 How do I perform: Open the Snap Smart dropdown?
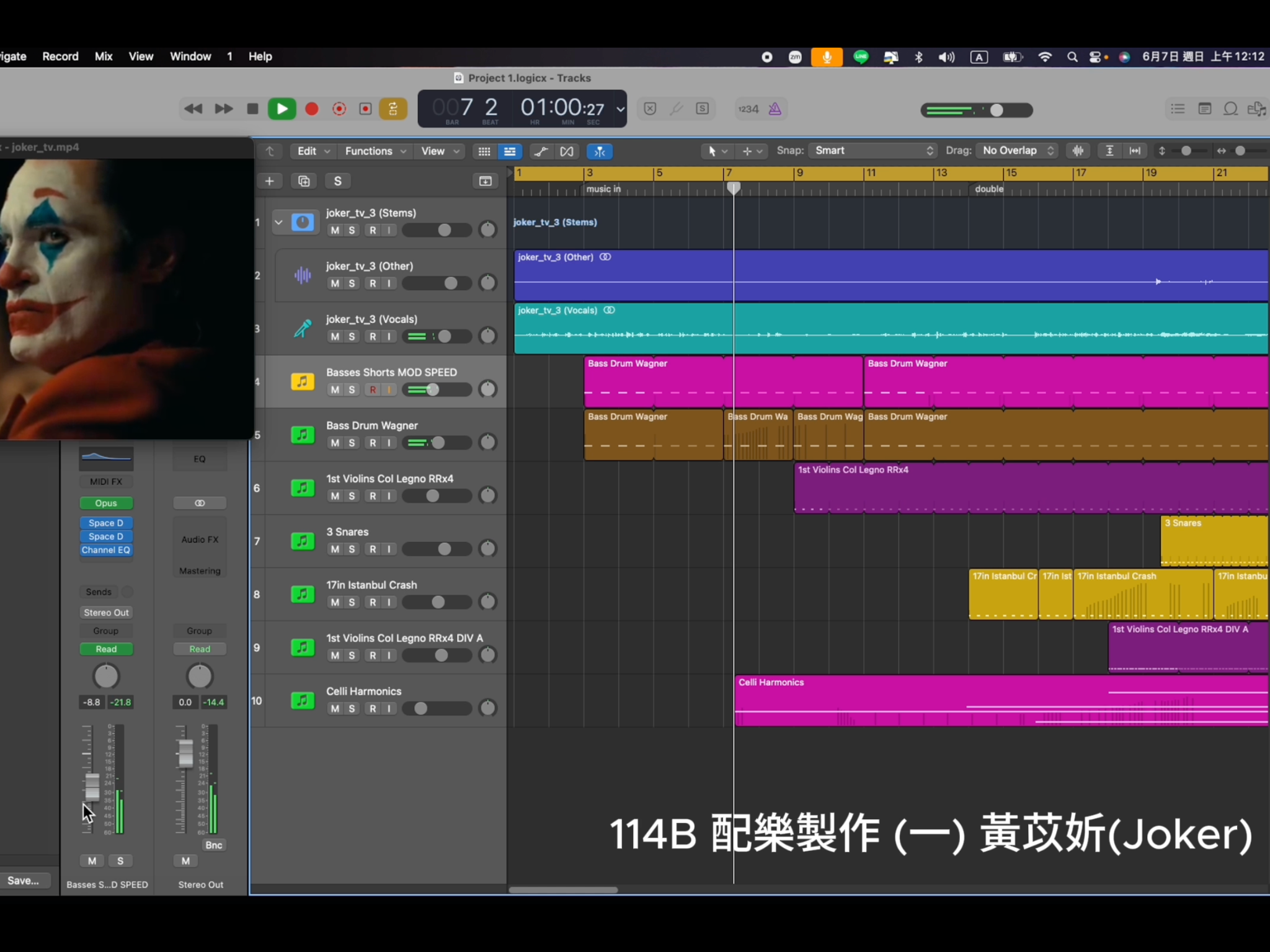coord(873,151)
